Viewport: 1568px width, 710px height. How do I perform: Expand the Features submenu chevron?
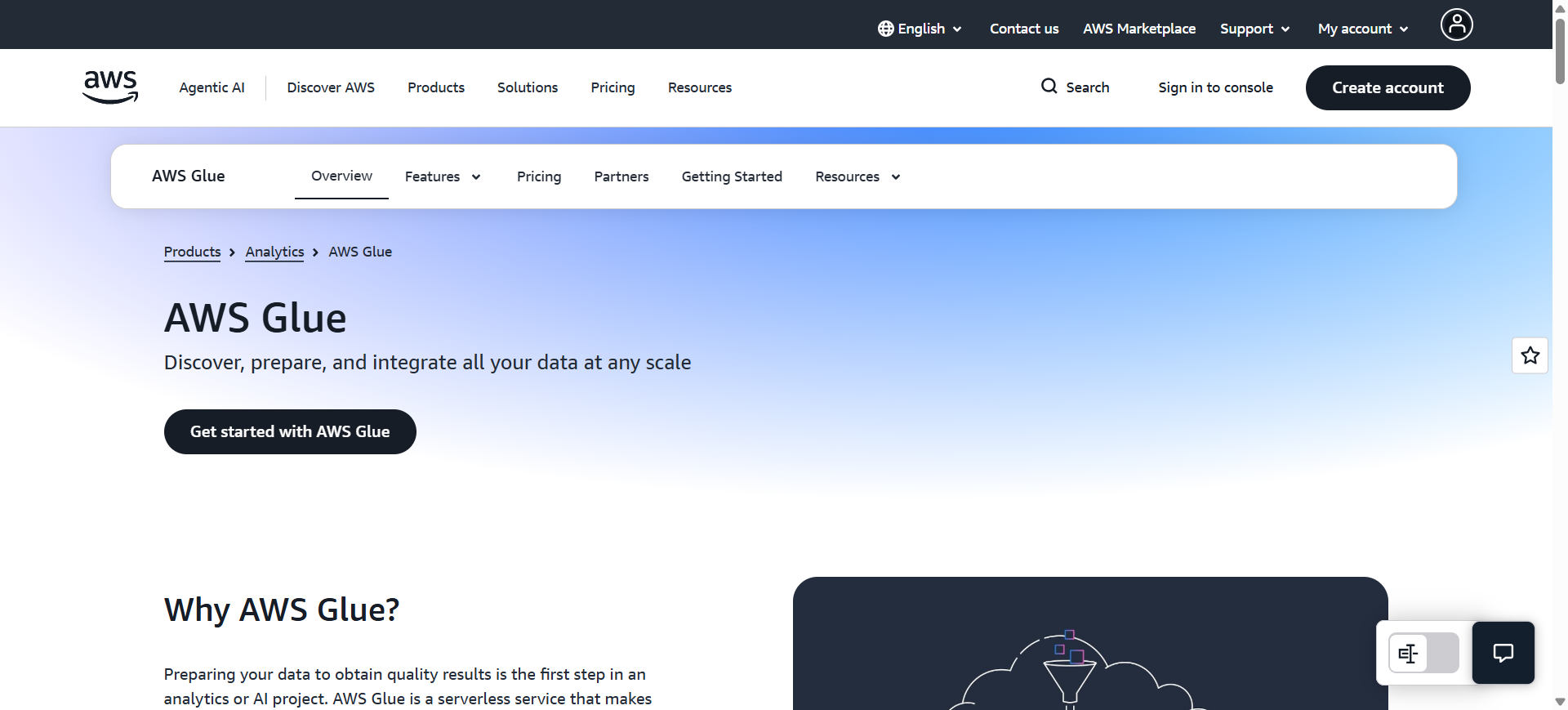pos(476,176)
